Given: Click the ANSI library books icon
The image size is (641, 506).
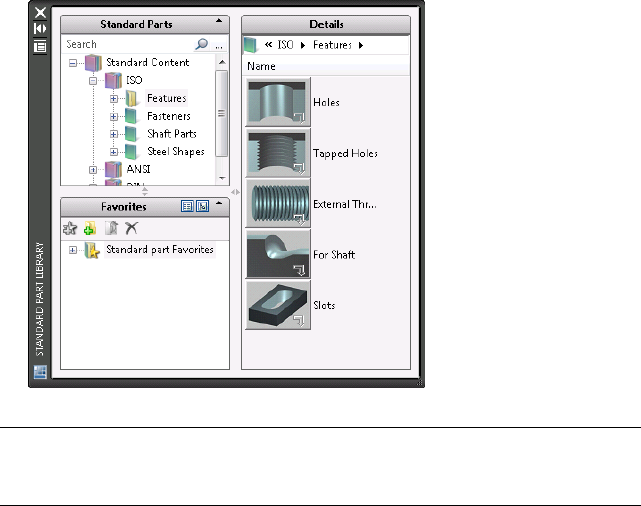Looking at the screenshot, I should pyautogui.click(x=113, y=169).
